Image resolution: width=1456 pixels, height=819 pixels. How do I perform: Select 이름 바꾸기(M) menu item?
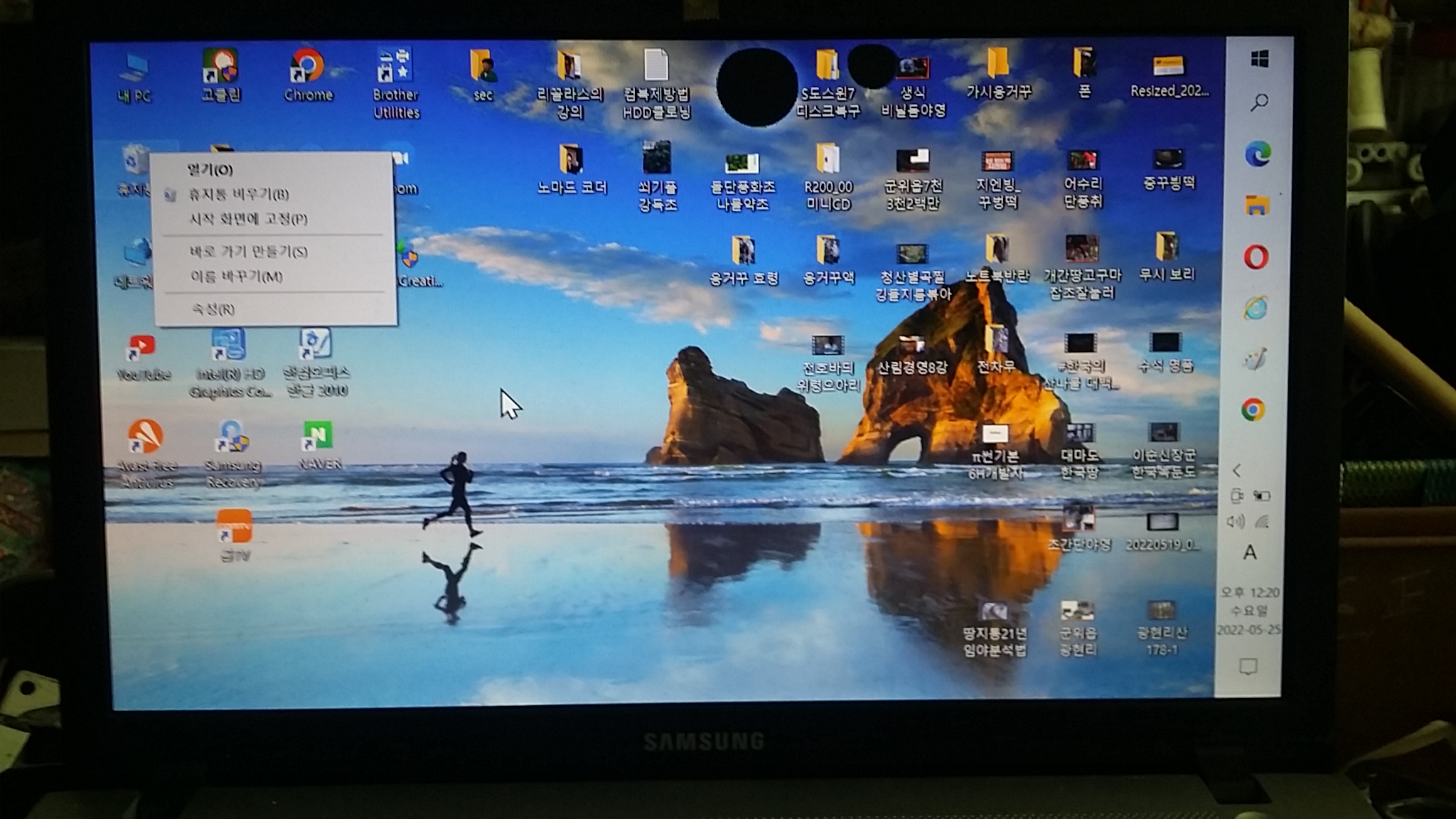coord(274,277)
